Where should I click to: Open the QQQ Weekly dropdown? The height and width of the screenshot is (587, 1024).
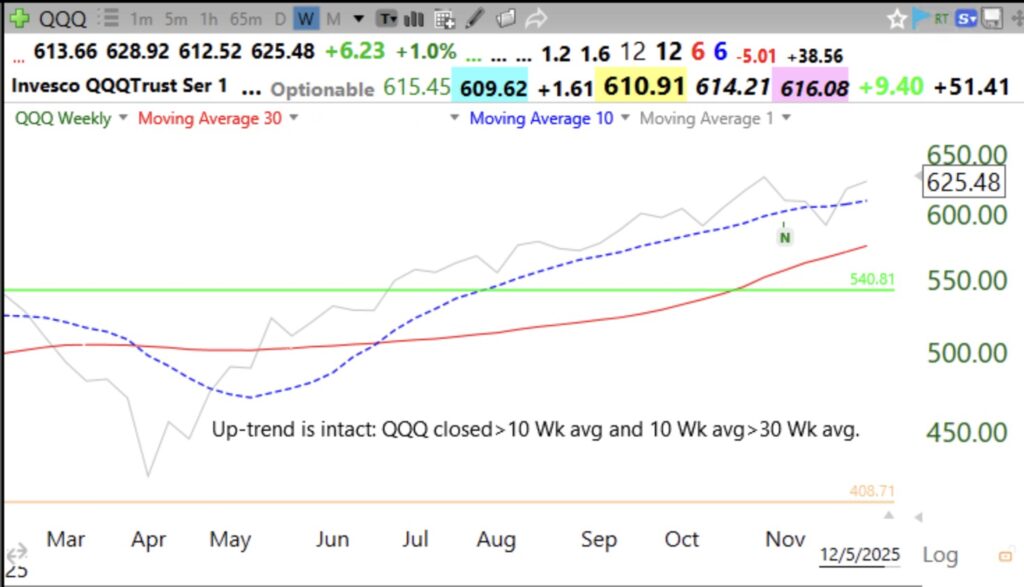[x=63, y=117]
